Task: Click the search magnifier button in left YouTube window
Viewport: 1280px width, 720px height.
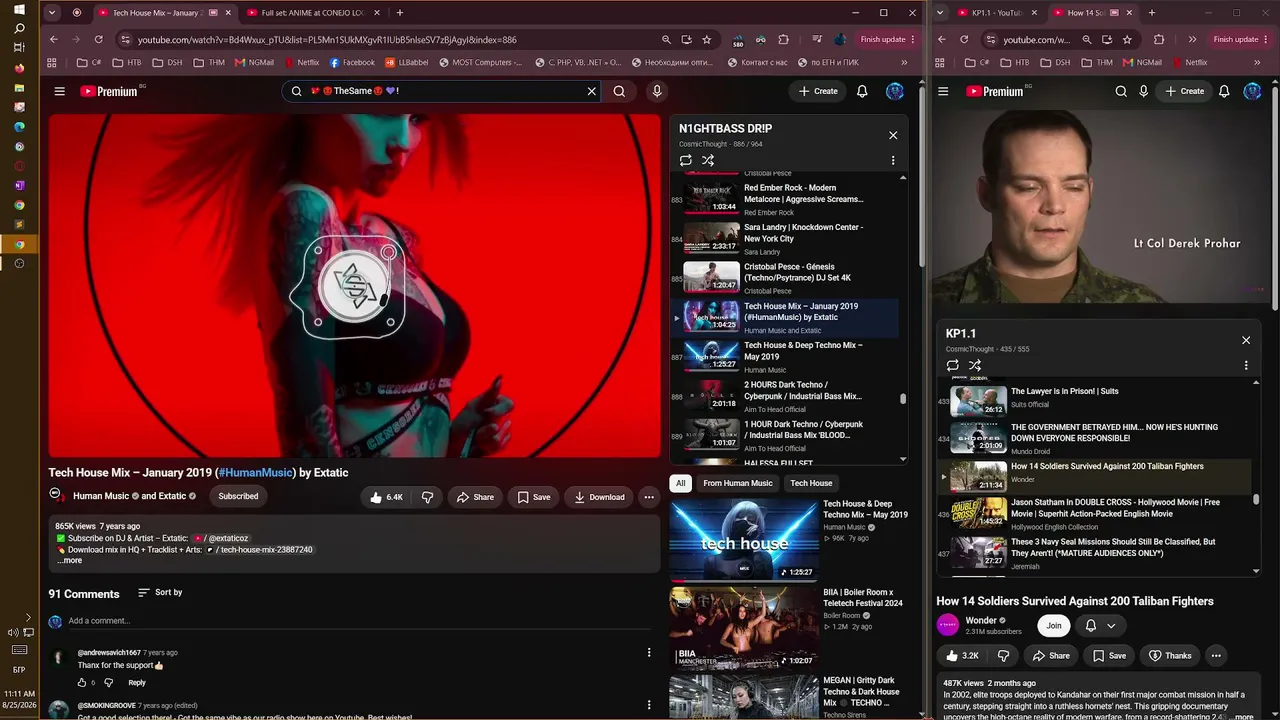Action: point(619,91)
